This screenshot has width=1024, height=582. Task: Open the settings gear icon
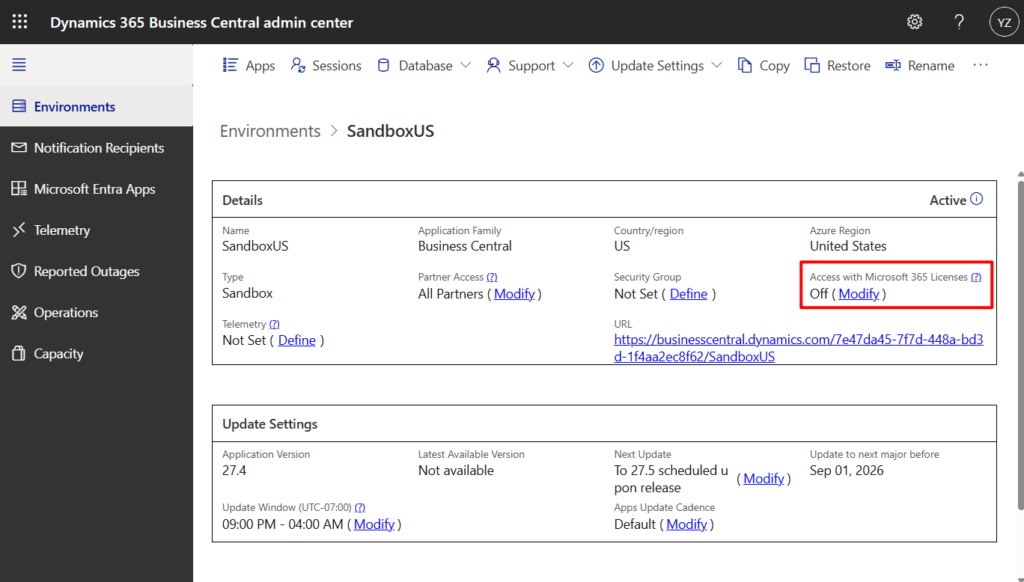coord(914,22)
